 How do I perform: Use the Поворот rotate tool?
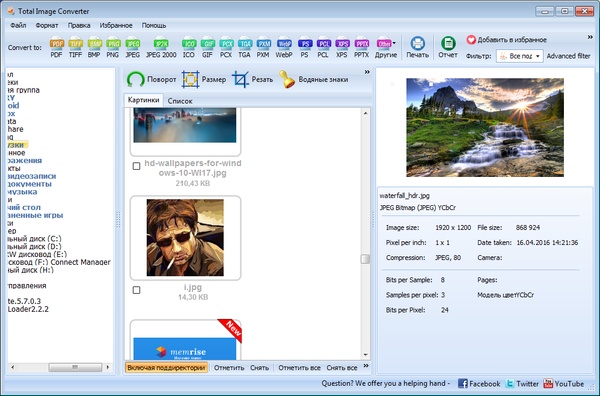pos(152,80)
